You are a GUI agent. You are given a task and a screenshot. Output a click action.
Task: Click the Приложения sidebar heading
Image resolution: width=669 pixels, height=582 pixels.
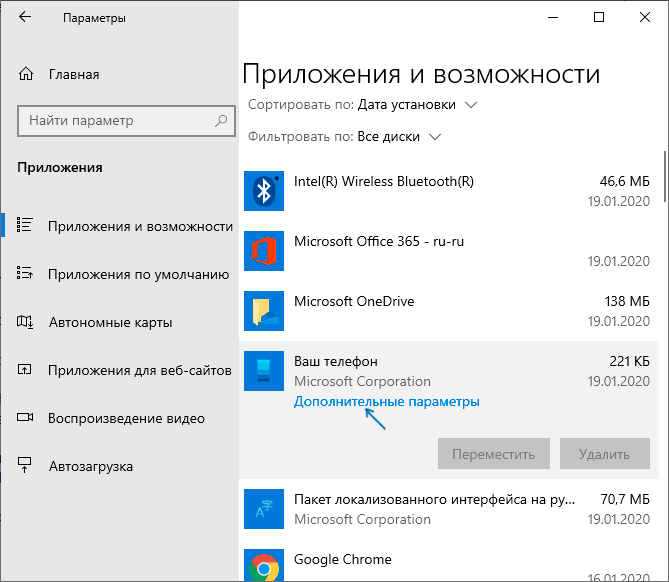point(60,168)
